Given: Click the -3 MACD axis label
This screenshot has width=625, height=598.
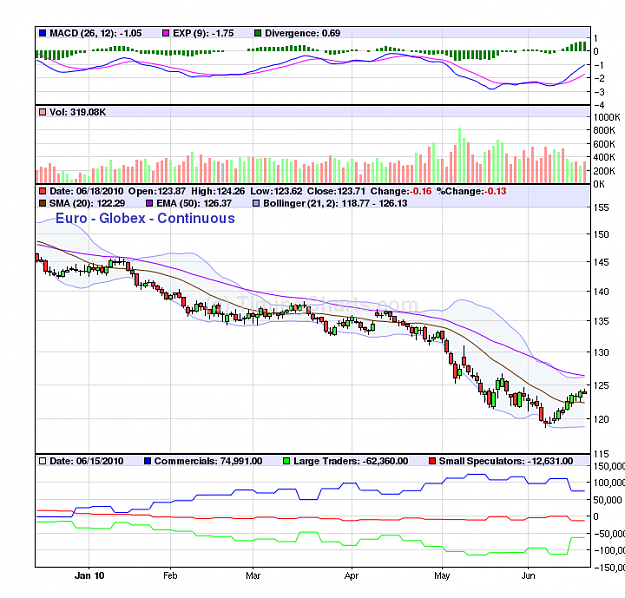Looking at the screenshot, I should click(x=599, y=92).
